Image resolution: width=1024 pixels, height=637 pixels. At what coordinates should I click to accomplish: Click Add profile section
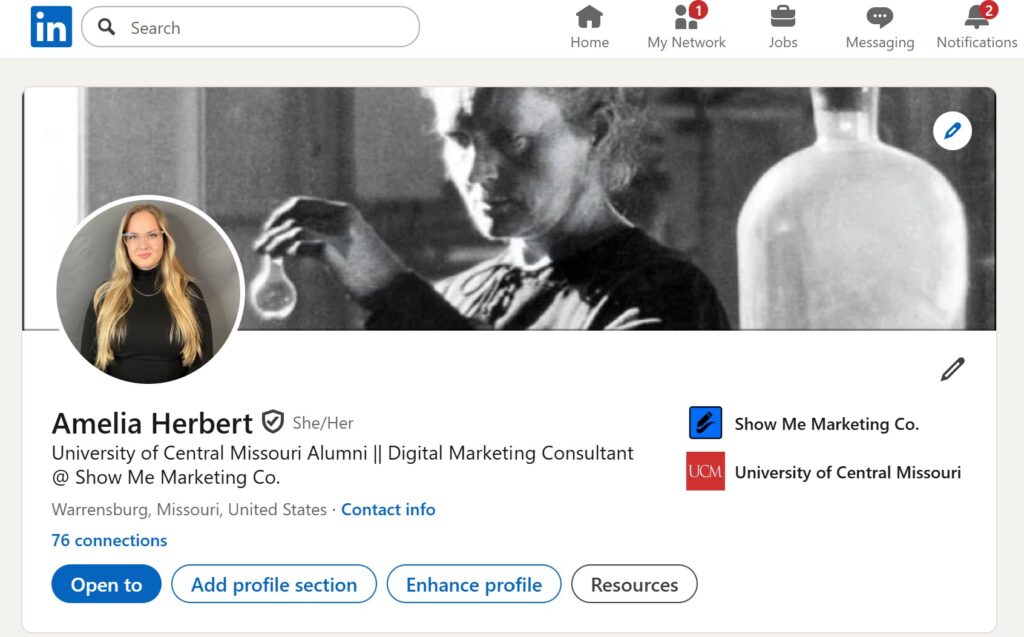pyautogui.click(x=273, y=584)
